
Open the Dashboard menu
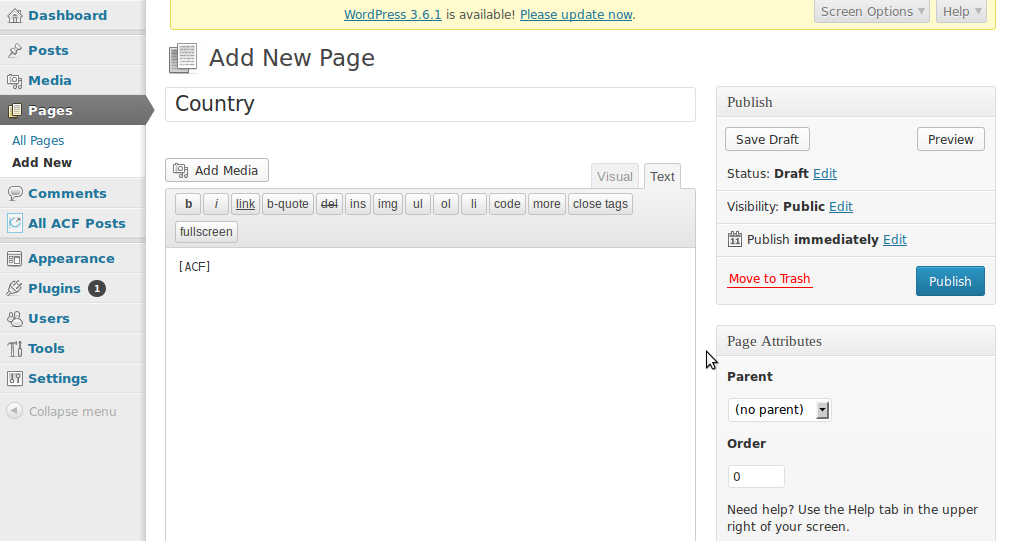(x=67, y=15)
